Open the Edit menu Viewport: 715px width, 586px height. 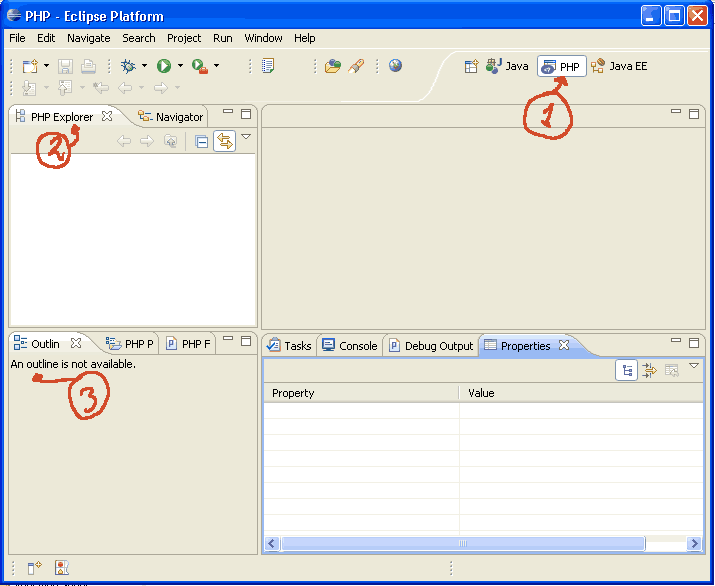(x=46, y=38)
